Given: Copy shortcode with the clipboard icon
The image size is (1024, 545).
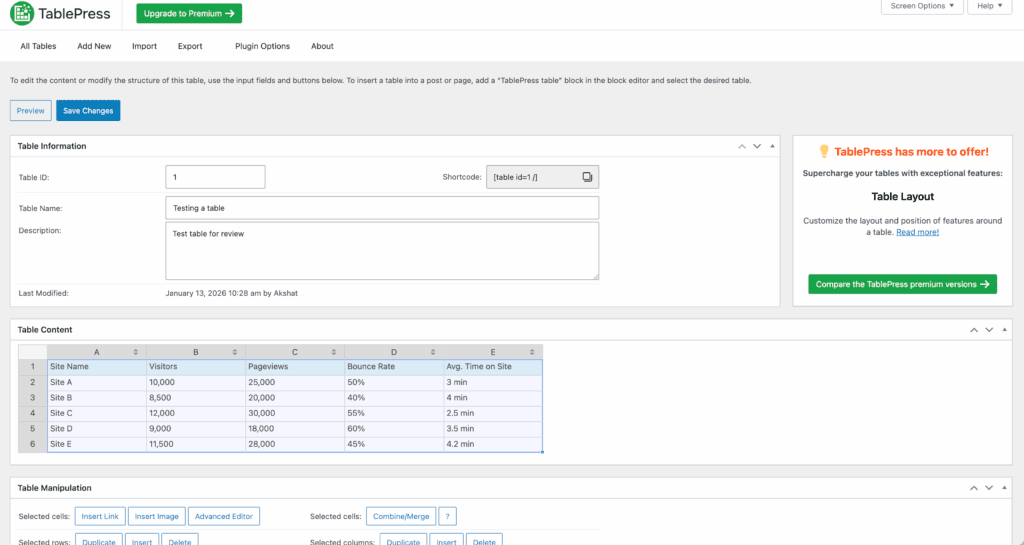Looking at the screenshot, I should click(x=587, y=177).
